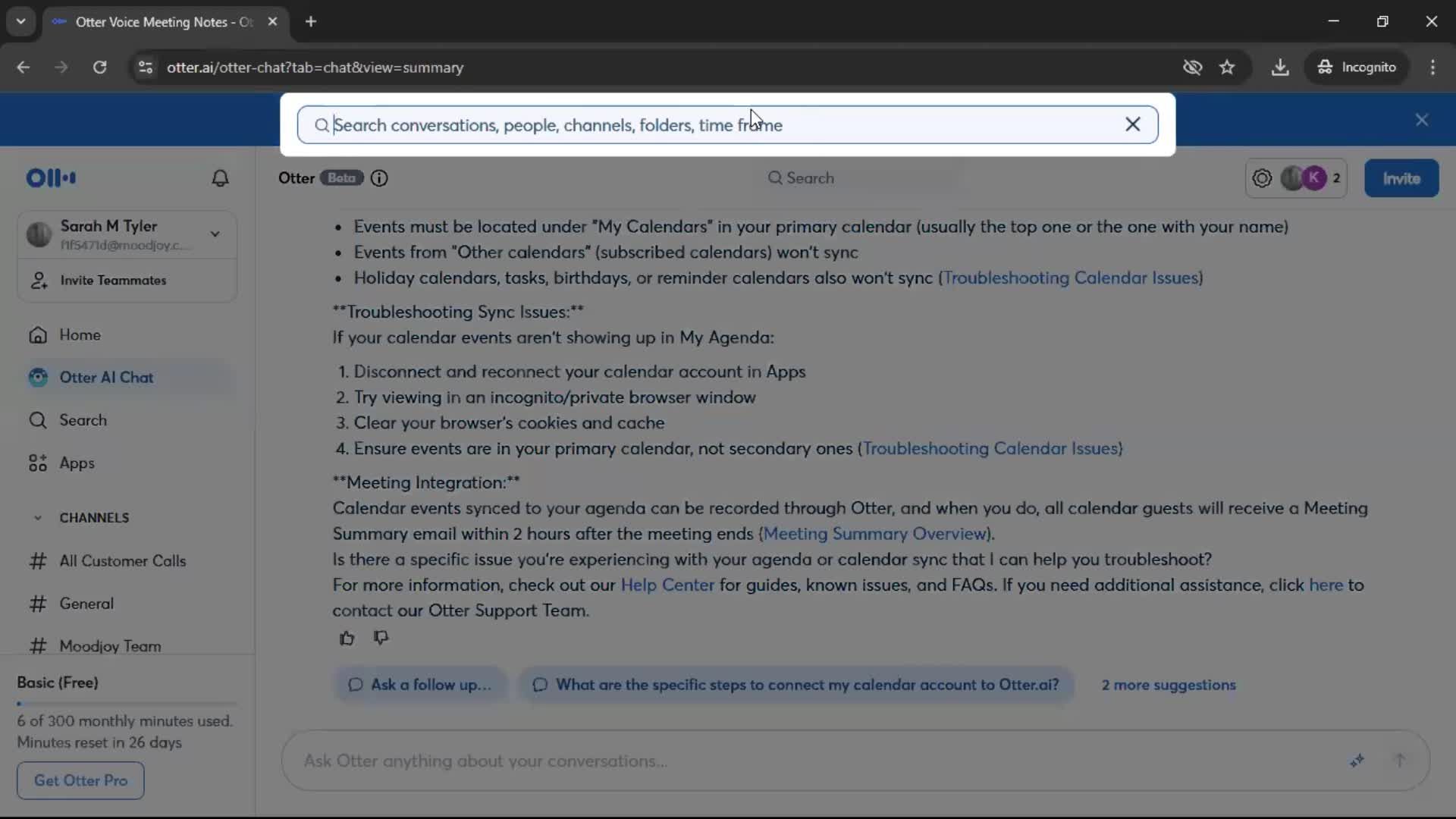Reload the page
Screen dimensions: 1456x819
click(x=99, y=67)
